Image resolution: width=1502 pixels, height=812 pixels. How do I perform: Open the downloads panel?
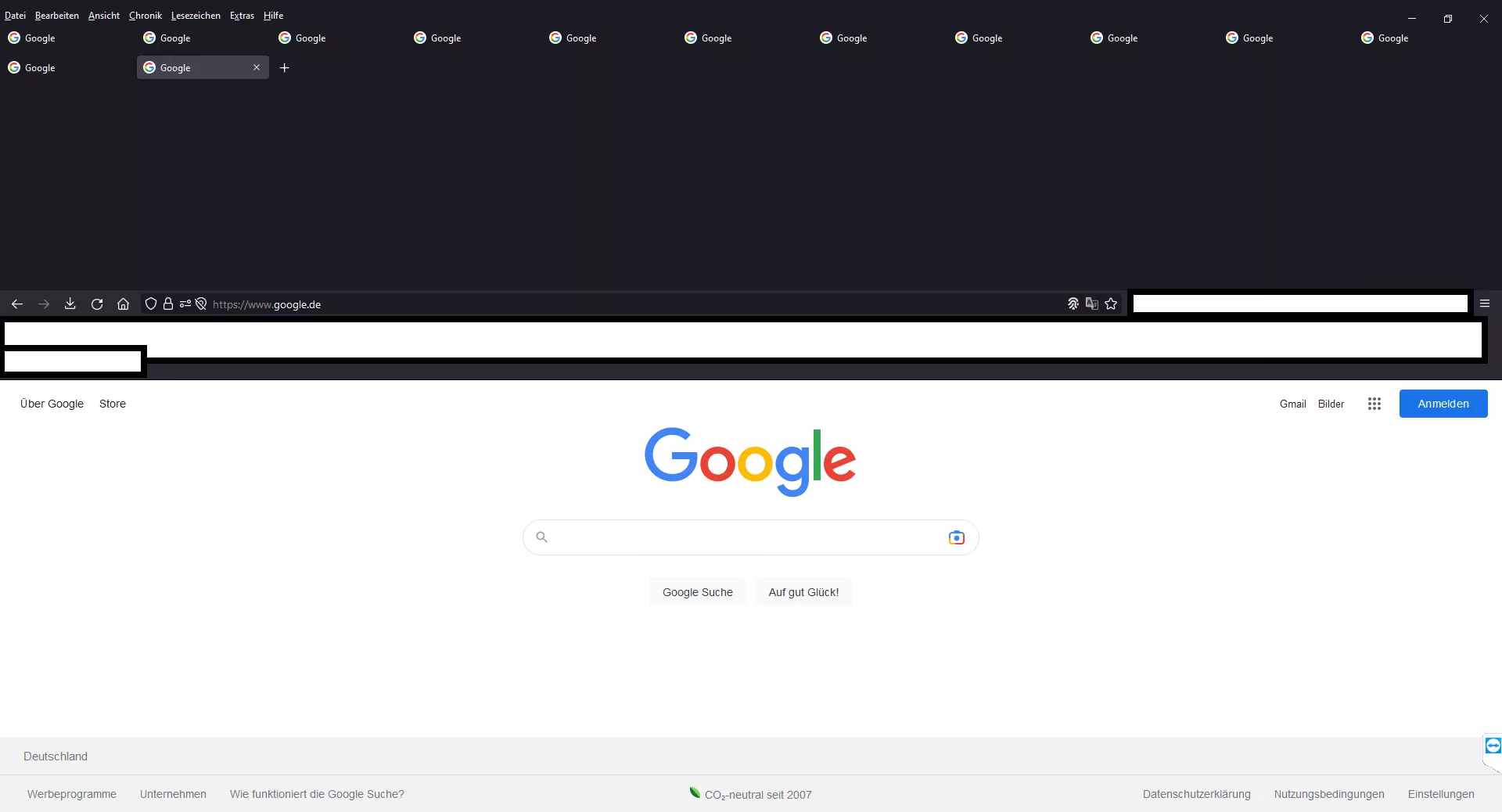coord(70,304)
